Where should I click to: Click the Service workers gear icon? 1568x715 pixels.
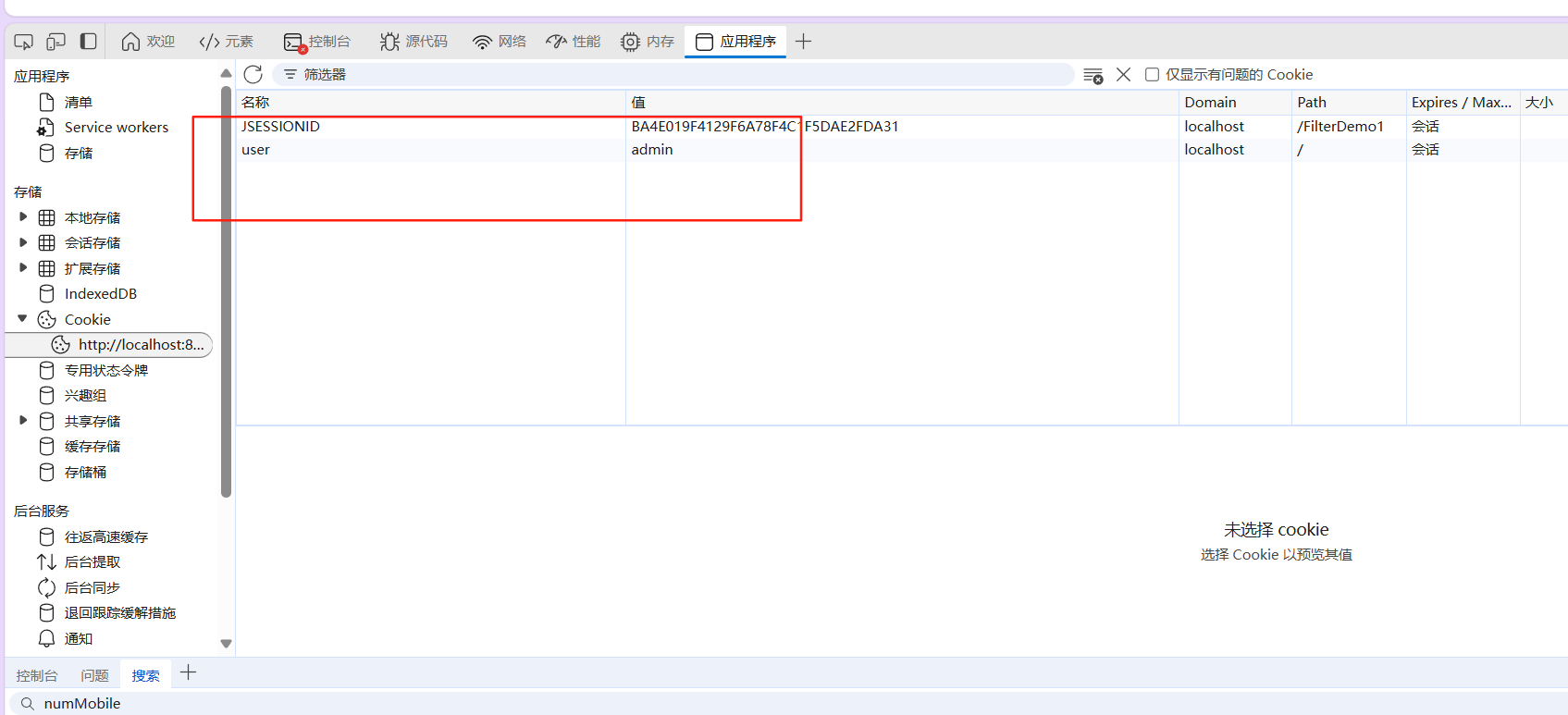coord(45,128)
